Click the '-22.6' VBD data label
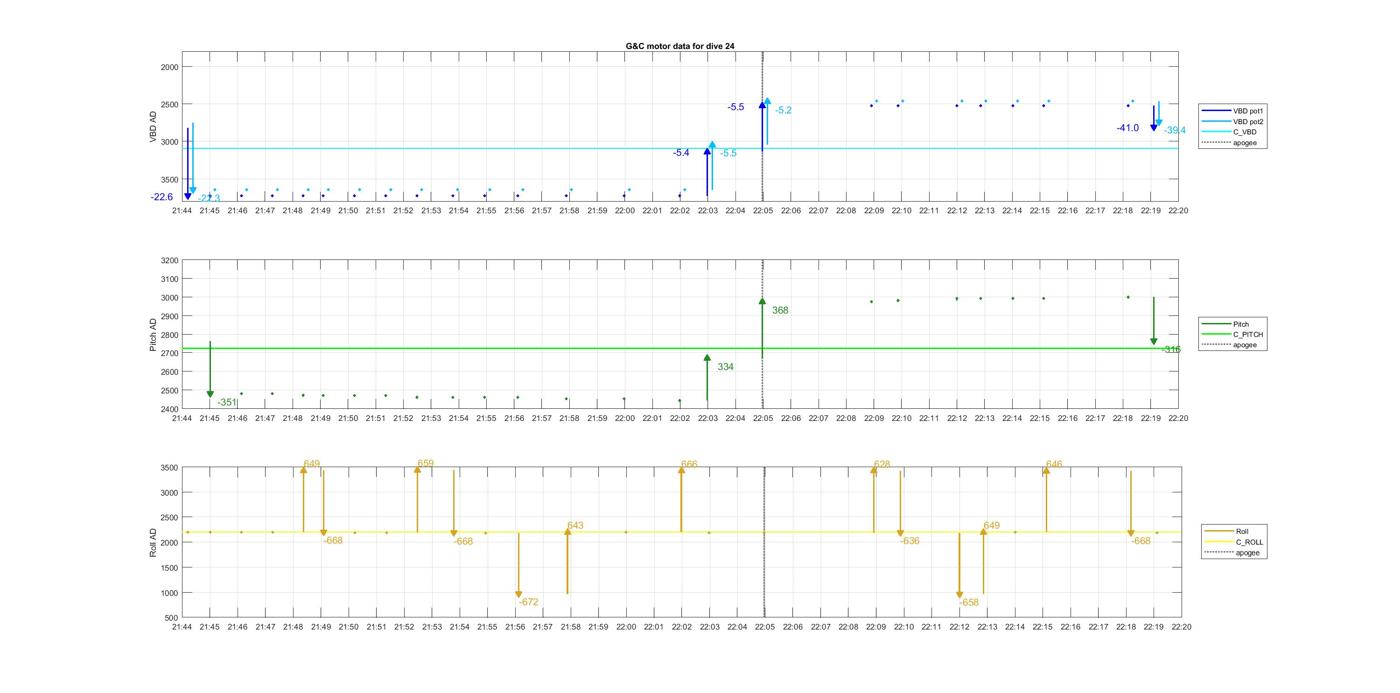Screen dimensions: 1400x693 [162, 197]
